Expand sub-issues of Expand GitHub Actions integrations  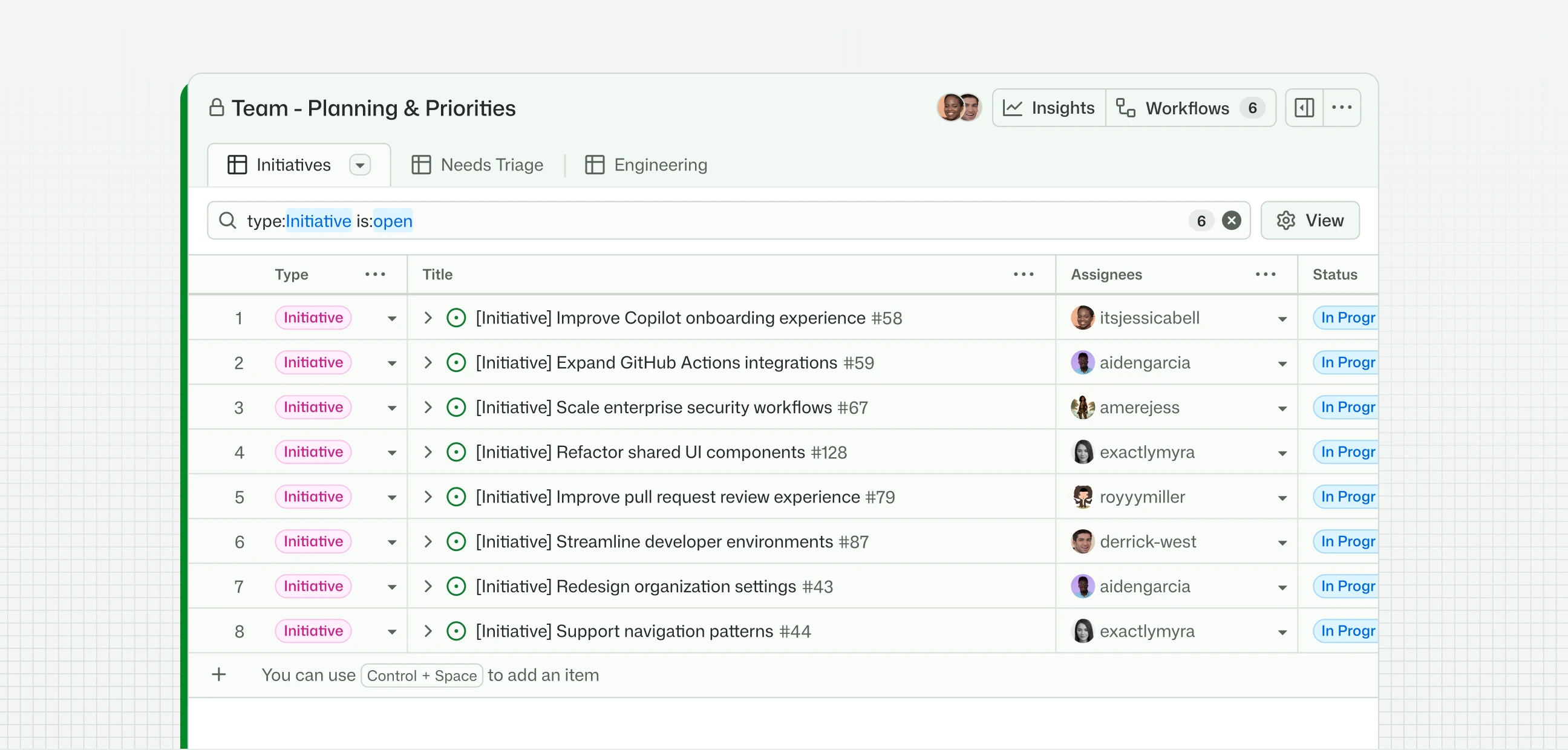pos(428,363)
